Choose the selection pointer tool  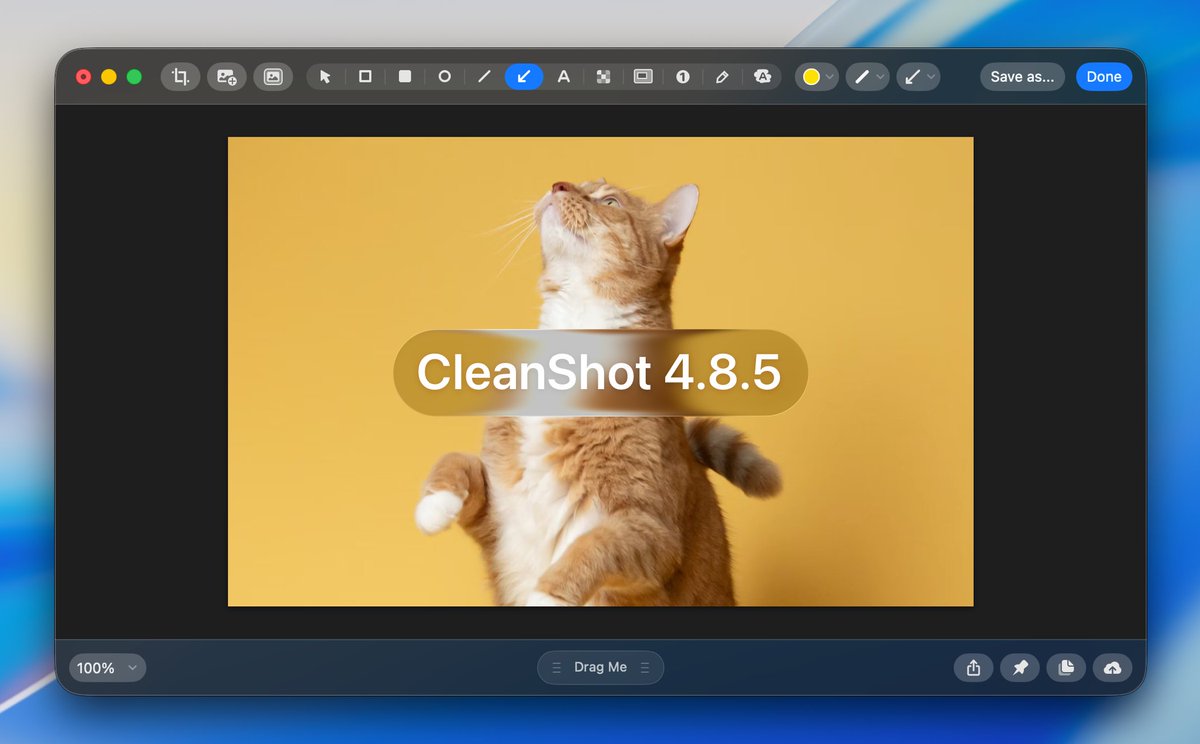(x=325, y=77)
